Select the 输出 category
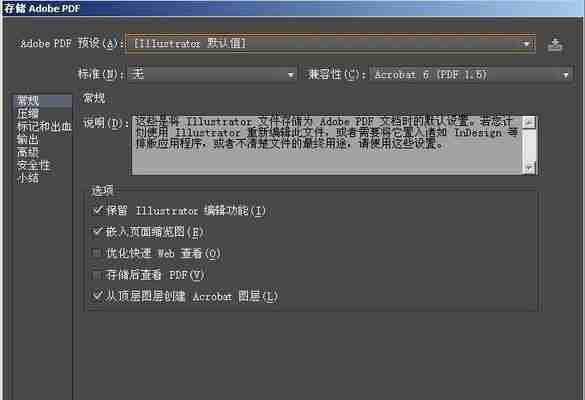The width and height of the screenshot is (585, 400). (x=28, y=139)
